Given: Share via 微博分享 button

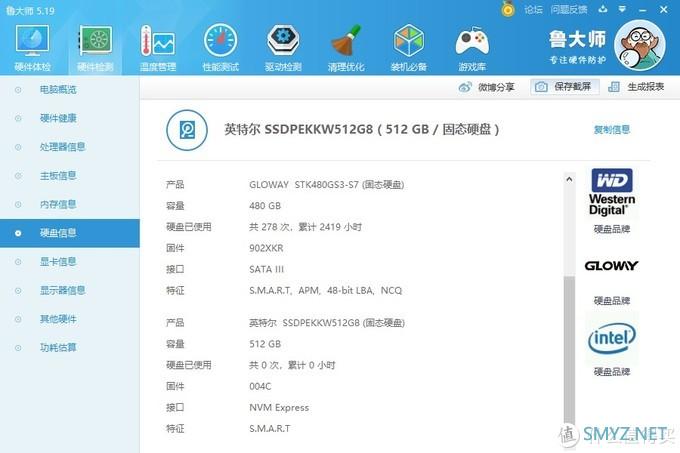Looking at the screenshot, I should [487, 87].
